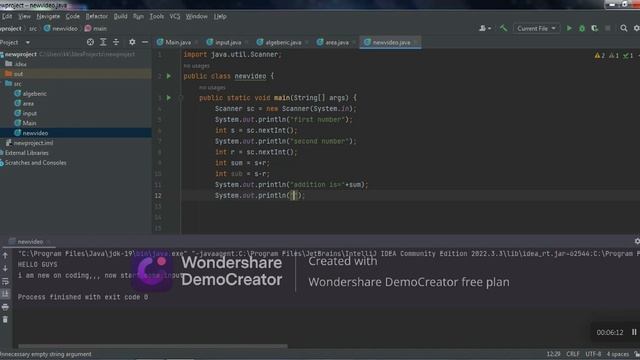Open the Navigate menu
640x360 pixels.
pos(48,16)
